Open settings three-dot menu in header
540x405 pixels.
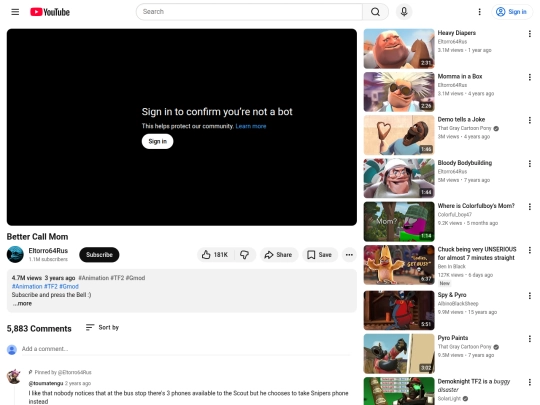coord(479,12)
